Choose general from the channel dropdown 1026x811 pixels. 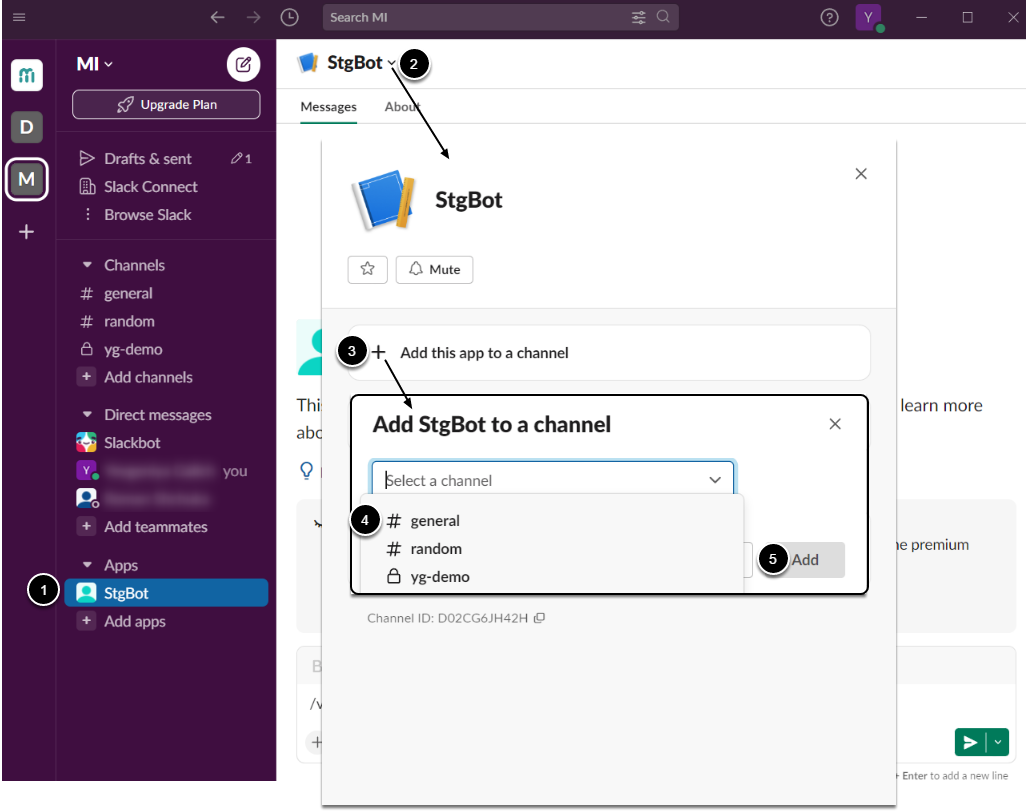pos(552,521)
